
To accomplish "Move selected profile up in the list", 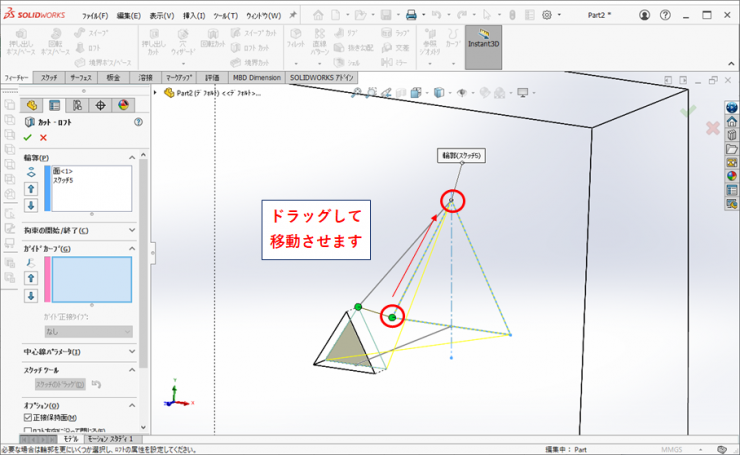I will pos(31,188).
